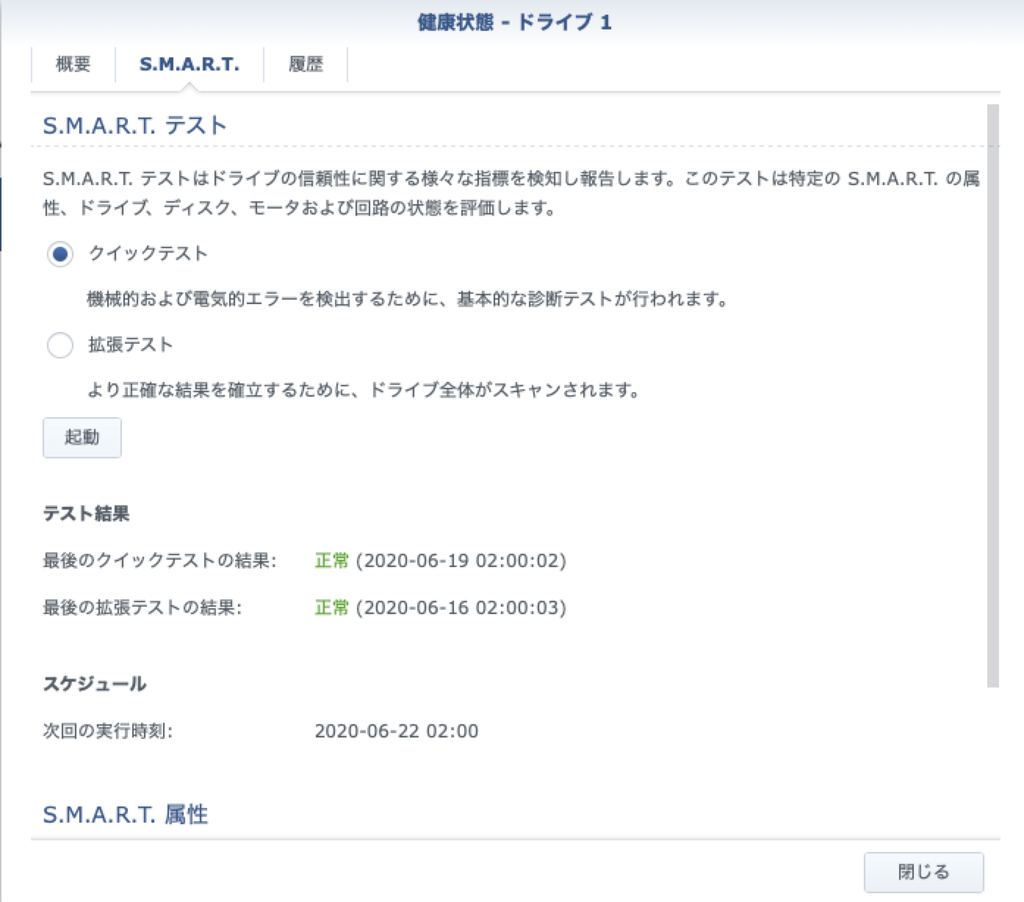Choose the 拡張テスト test option
The width and height of the screenshot is (1024, 902).
coord(59,345)
